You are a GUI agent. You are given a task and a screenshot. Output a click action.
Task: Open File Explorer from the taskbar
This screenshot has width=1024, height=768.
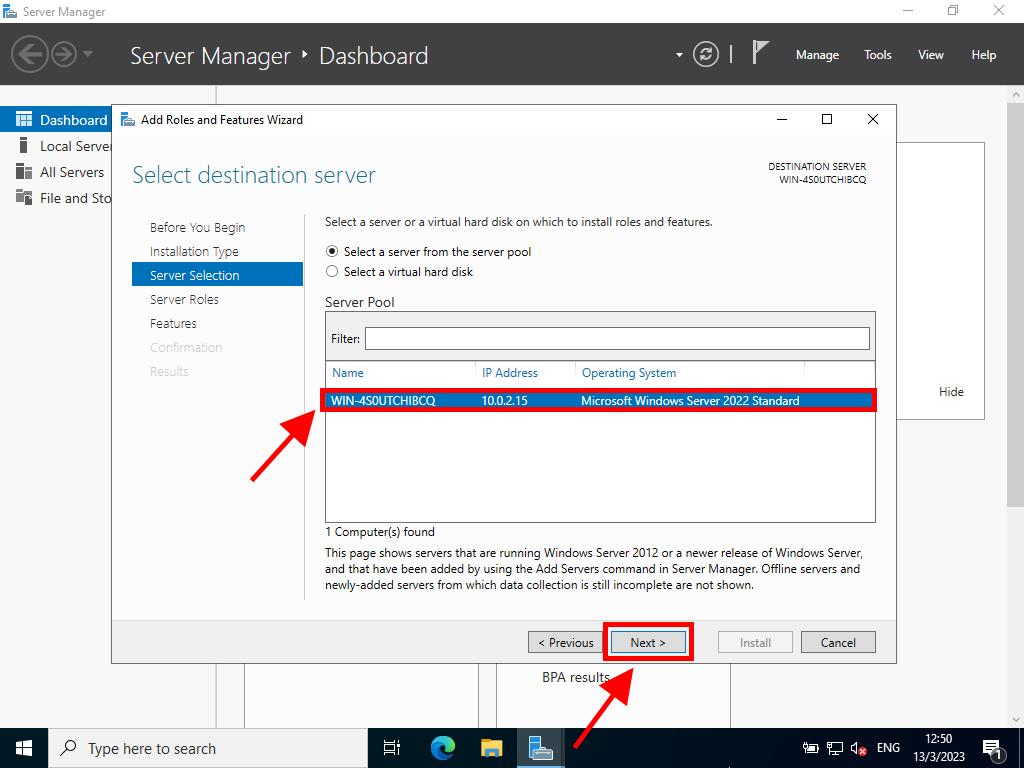click(x=491, y=748)
